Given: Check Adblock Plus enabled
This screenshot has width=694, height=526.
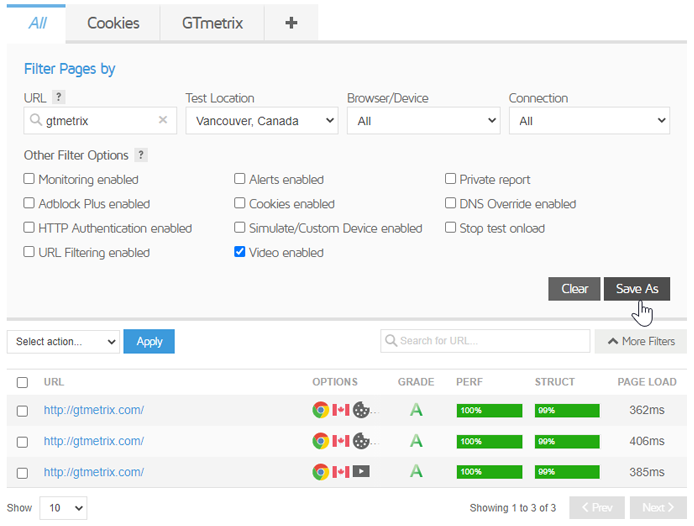Looking at the screenshot, I should [29, 203].
